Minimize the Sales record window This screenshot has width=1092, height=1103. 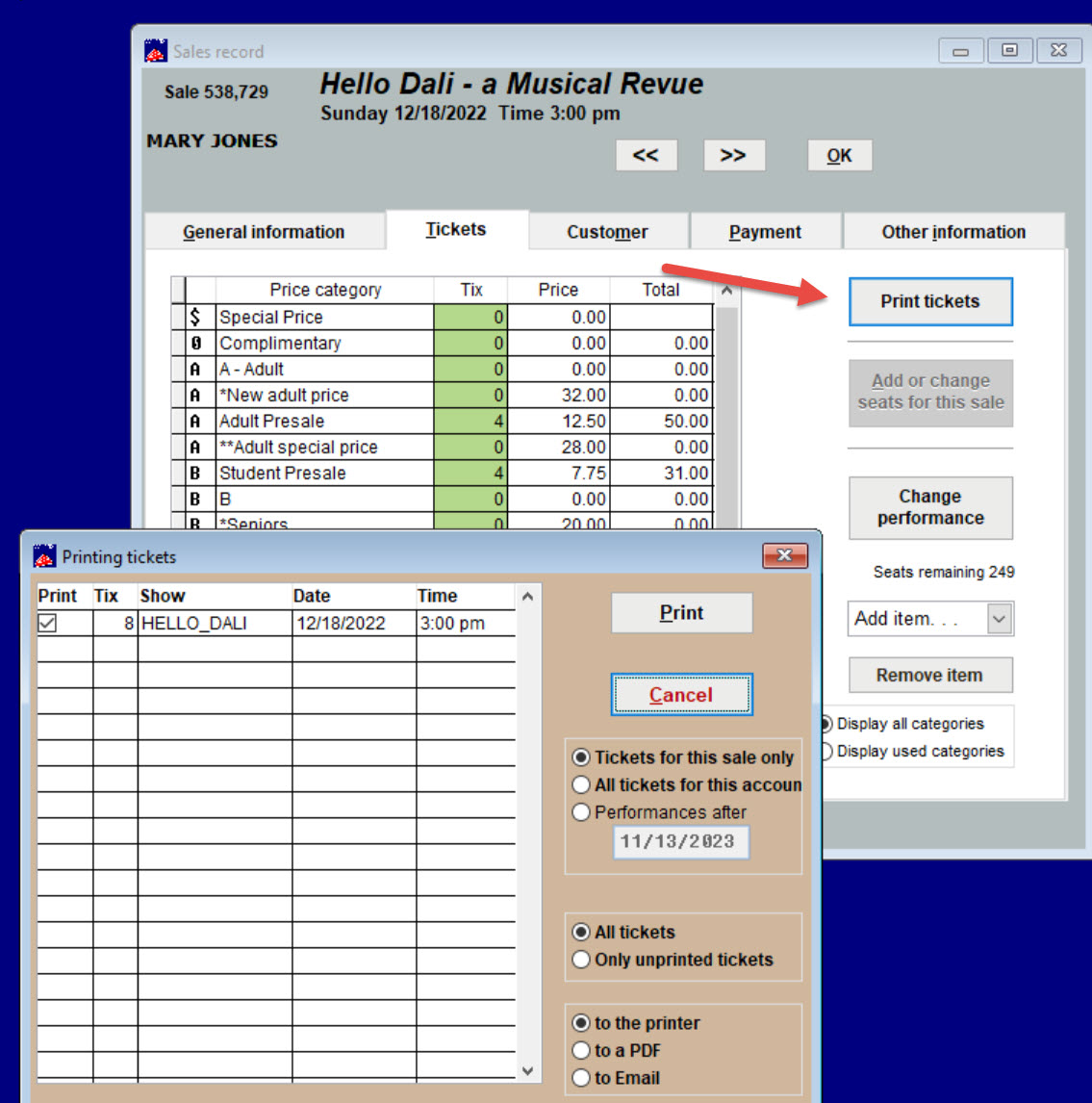pyautogui.click(x=960, y=51)
